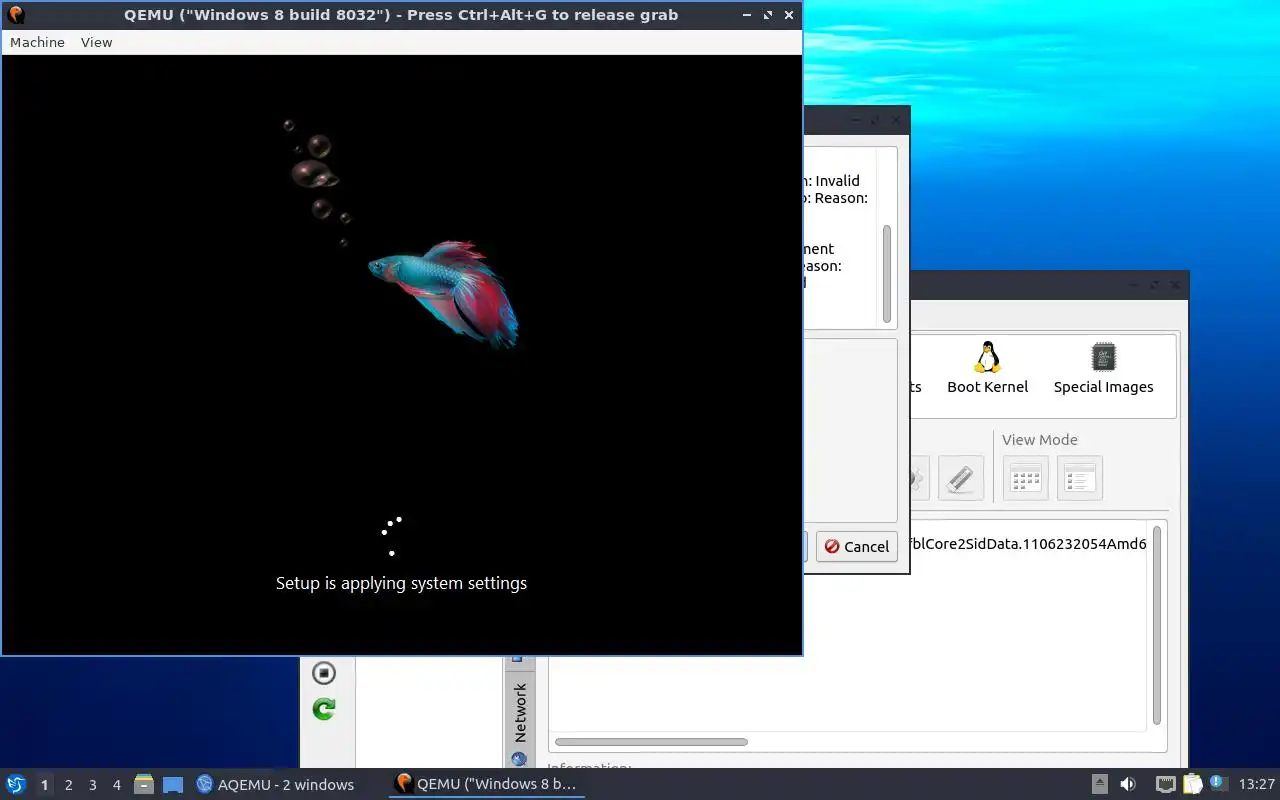Open the network tray indicator
Screen dimensions: 1280x800
point(1165,785)
